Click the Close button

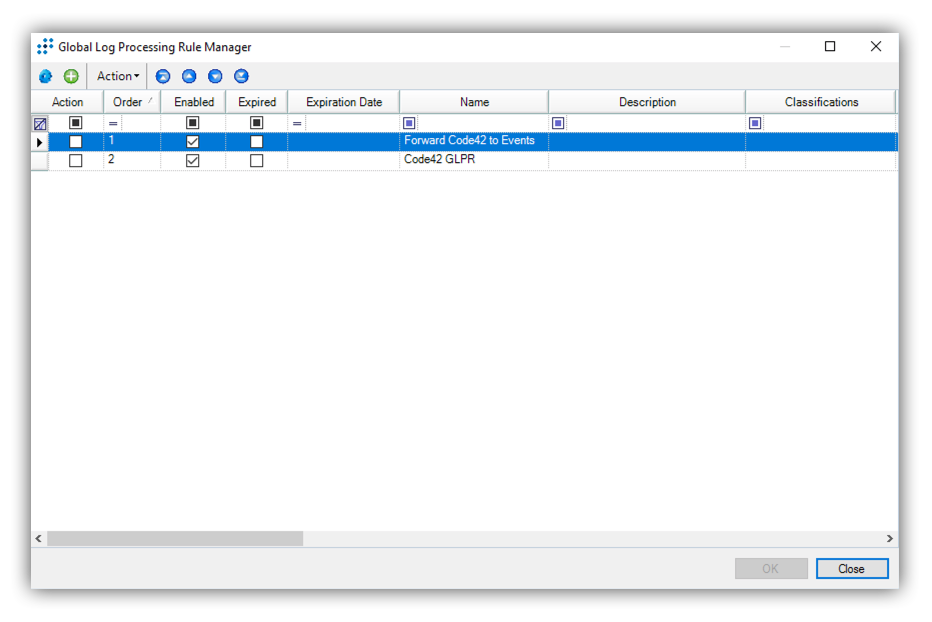pos(852,568)
